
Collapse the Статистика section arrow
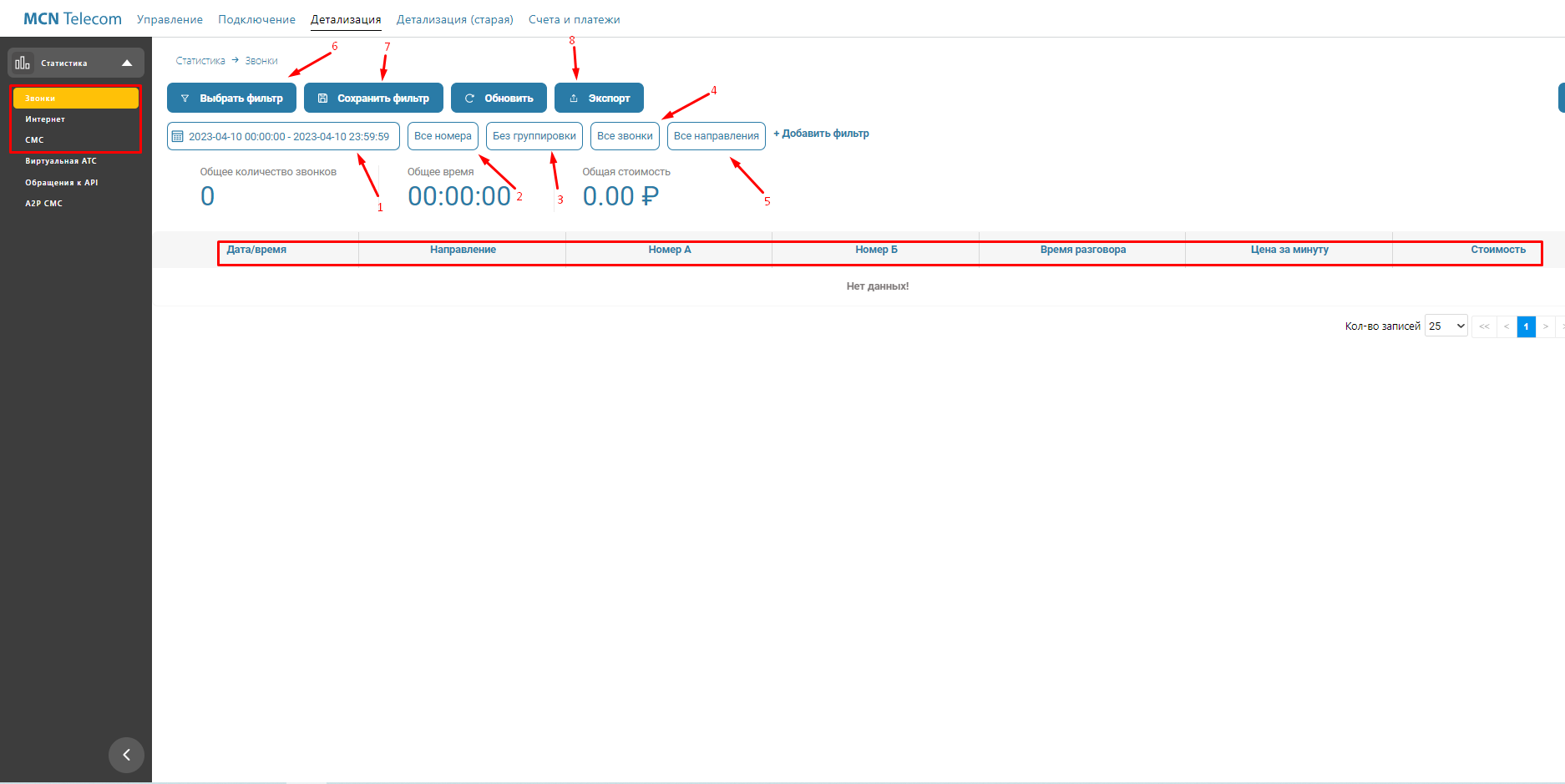coord(127,63)
